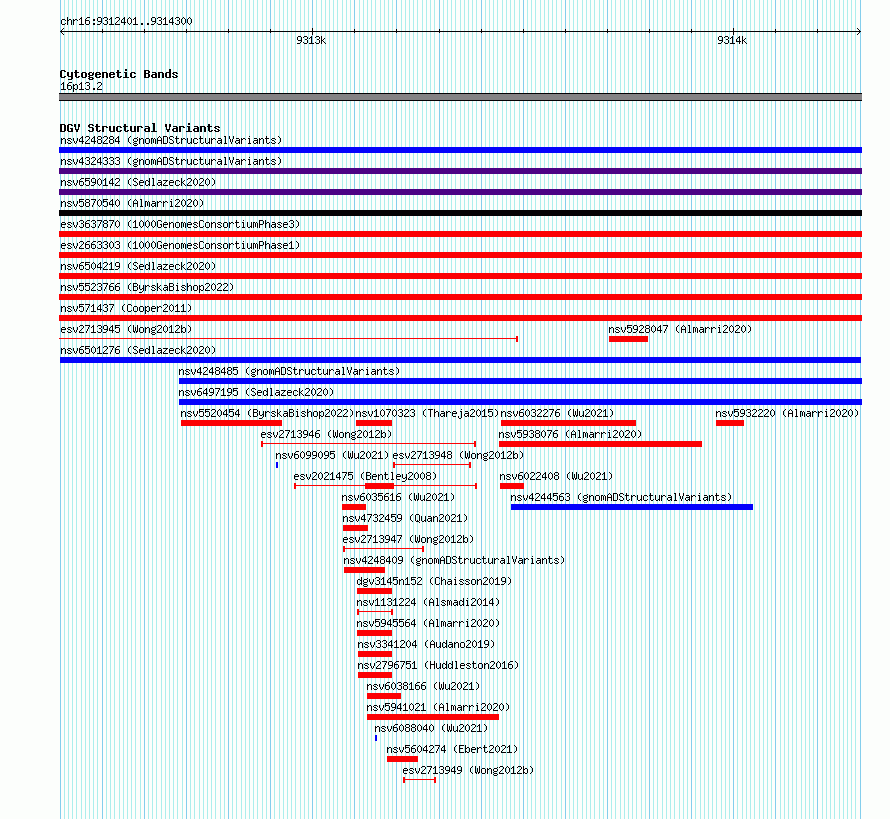This screenshot has width=890, height=819.
Task: Click nsv2796751 (Huddleston2016) label
Action: [x=438, y=665]
